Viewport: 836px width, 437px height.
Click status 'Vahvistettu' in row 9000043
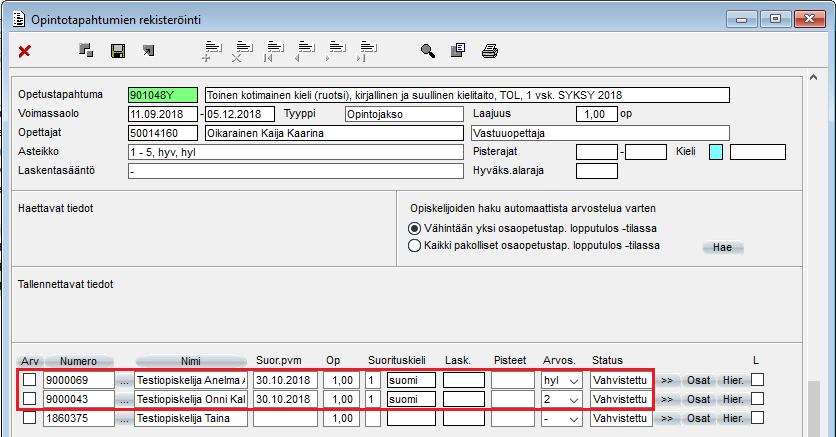pos(621,400)
